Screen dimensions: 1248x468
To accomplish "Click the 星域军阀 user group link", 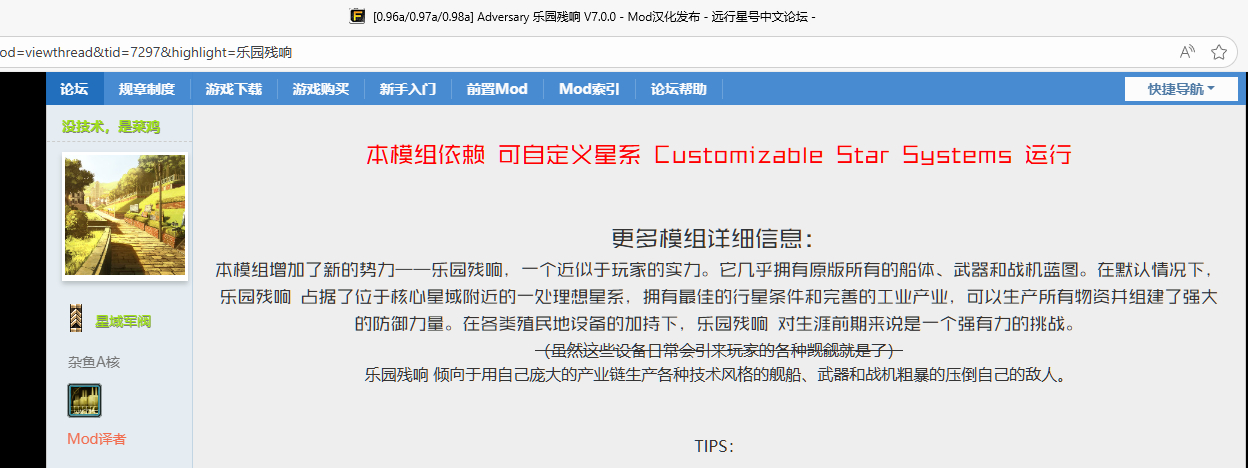I will point(123,321).
